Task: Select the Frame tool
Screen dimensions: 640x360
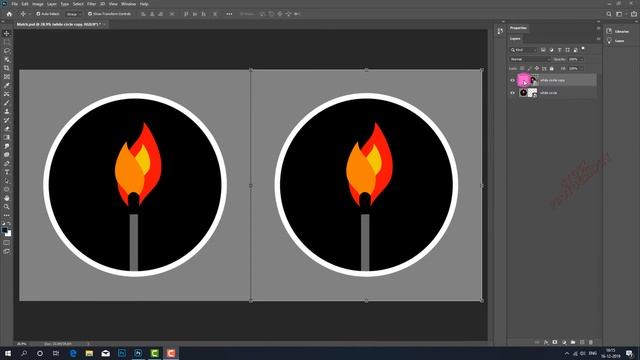Action: pyautogui.click(x=7, y=77)
